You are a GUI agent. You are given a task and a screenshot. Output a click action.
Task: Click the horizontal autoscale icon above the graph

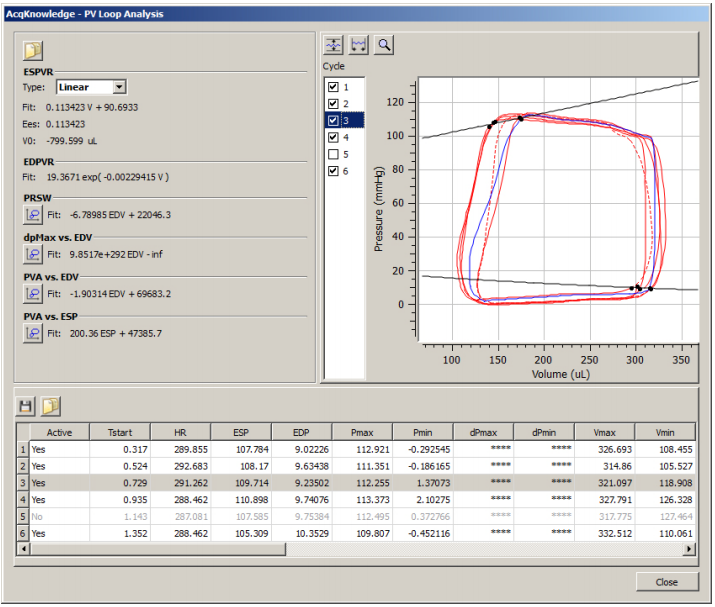pos(359,45)
